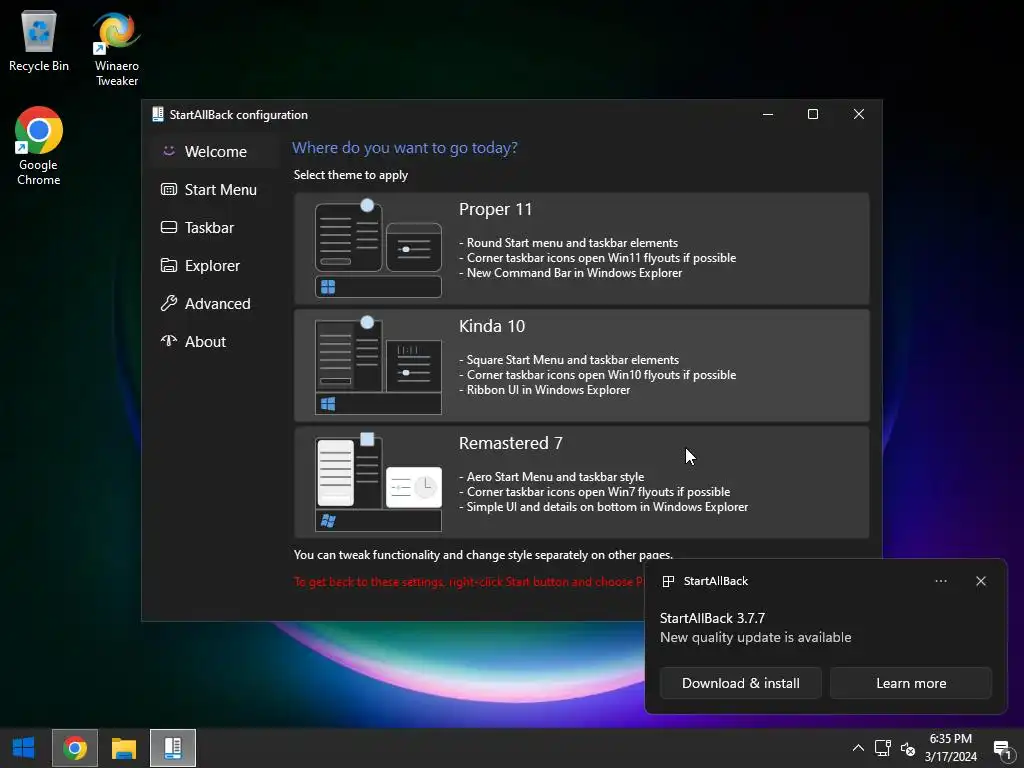Open Windows Start button on taskbar
This screenshot has height=768, width=1024.
coord(24,748)
